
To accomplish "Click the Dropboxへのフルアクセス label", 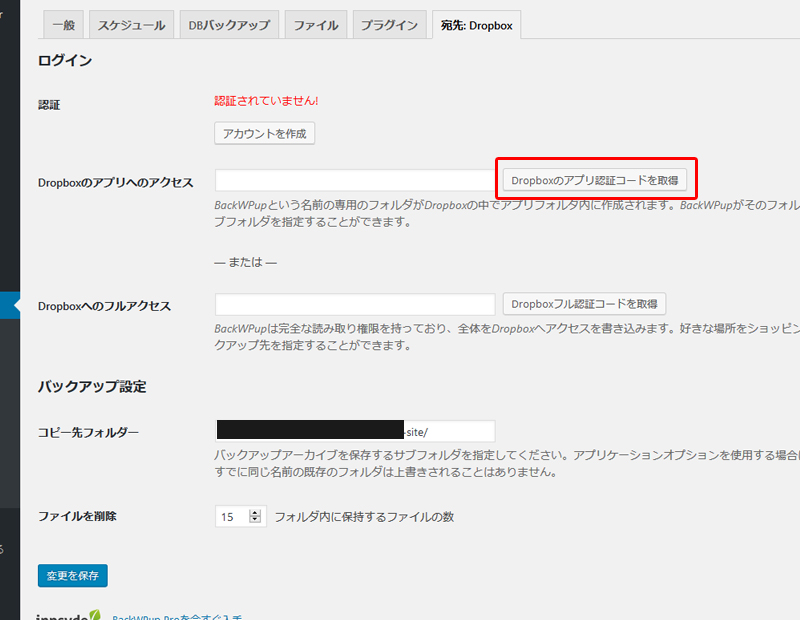I will tap(104, 306).
